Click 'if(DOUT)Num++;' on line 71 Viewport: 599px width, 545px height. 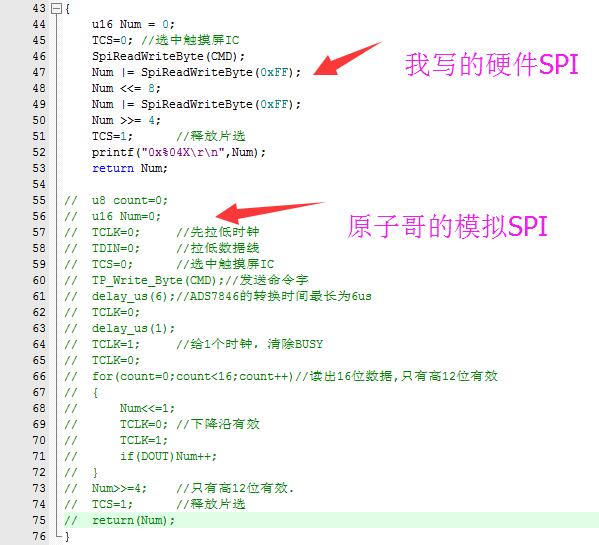[x=168, y=457]
